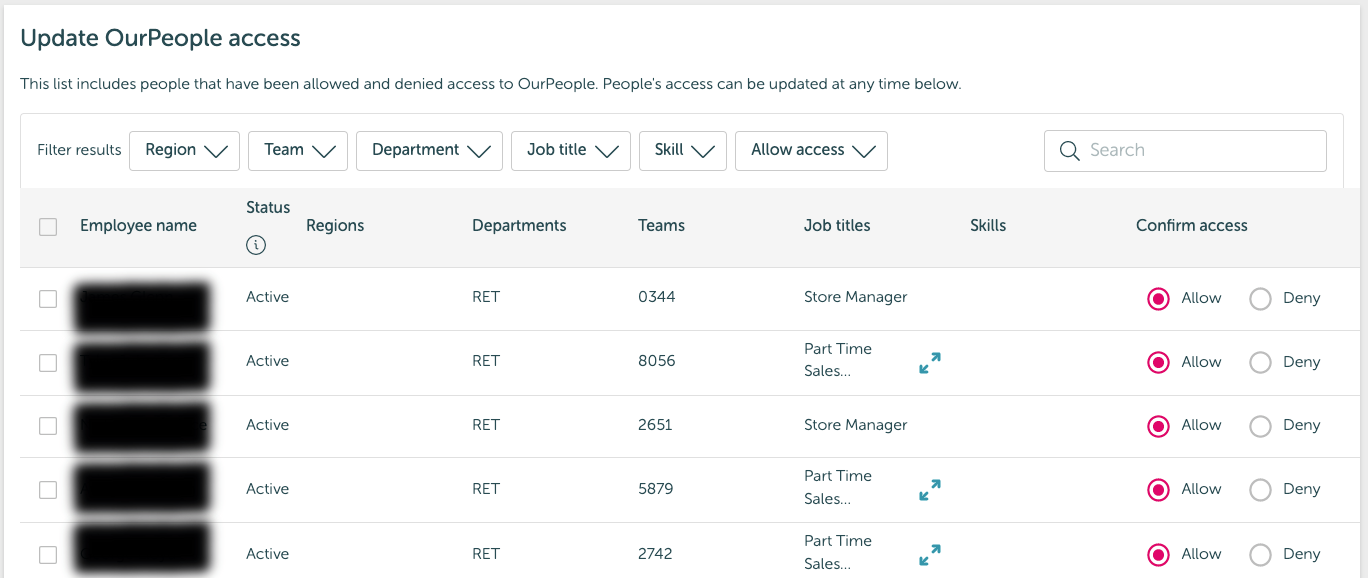Open the Team filter dropdown
1368x578 pixels.
click(x=298, y=151)
